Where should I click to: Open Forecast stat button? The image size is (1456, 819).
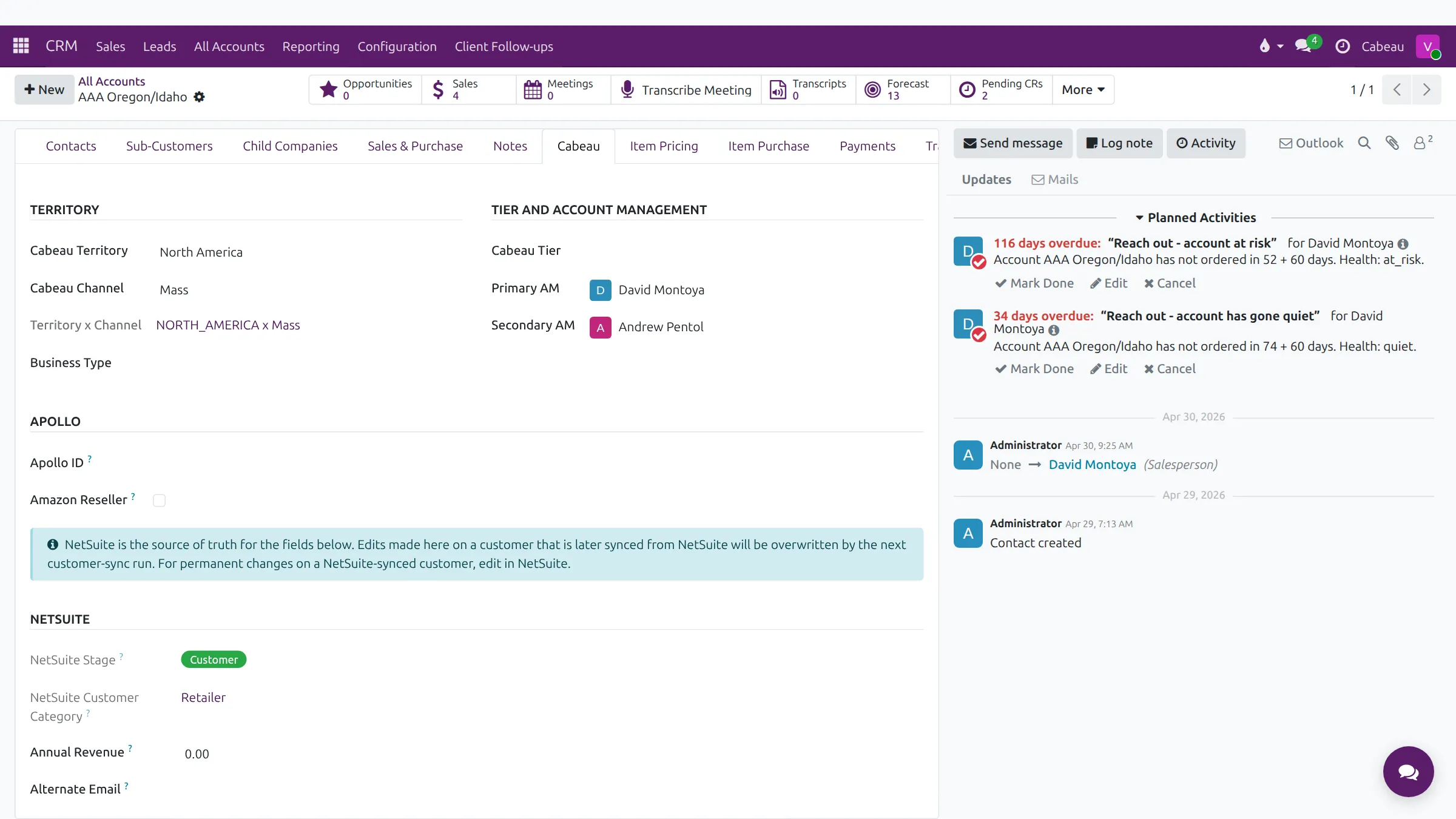tap(903, 90)
